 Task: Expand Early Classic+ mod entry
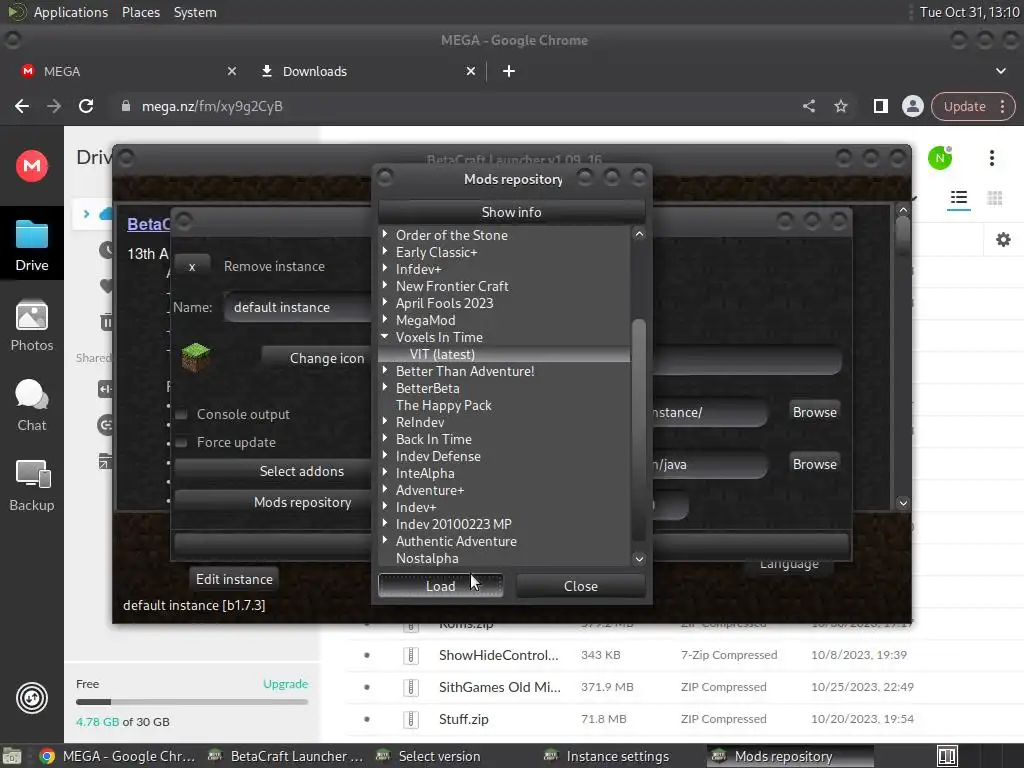point(385,251)
